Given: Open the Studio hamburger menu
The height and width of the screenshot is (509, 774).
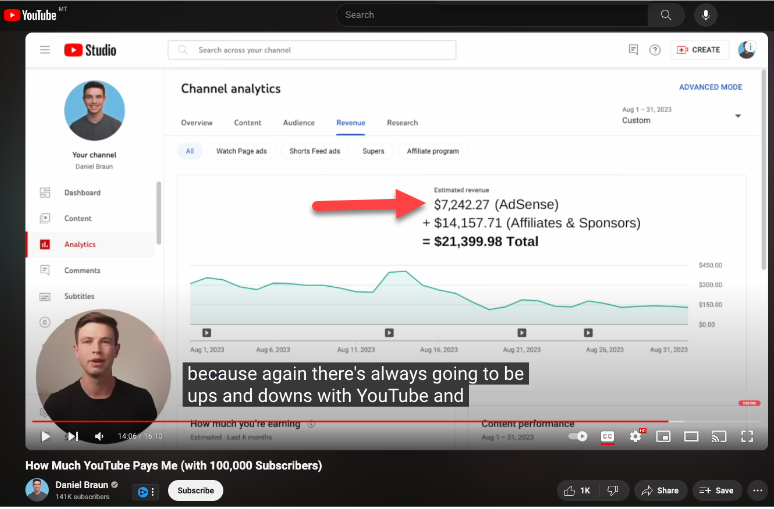Looking at the screenshot, I should click(45, 50).
